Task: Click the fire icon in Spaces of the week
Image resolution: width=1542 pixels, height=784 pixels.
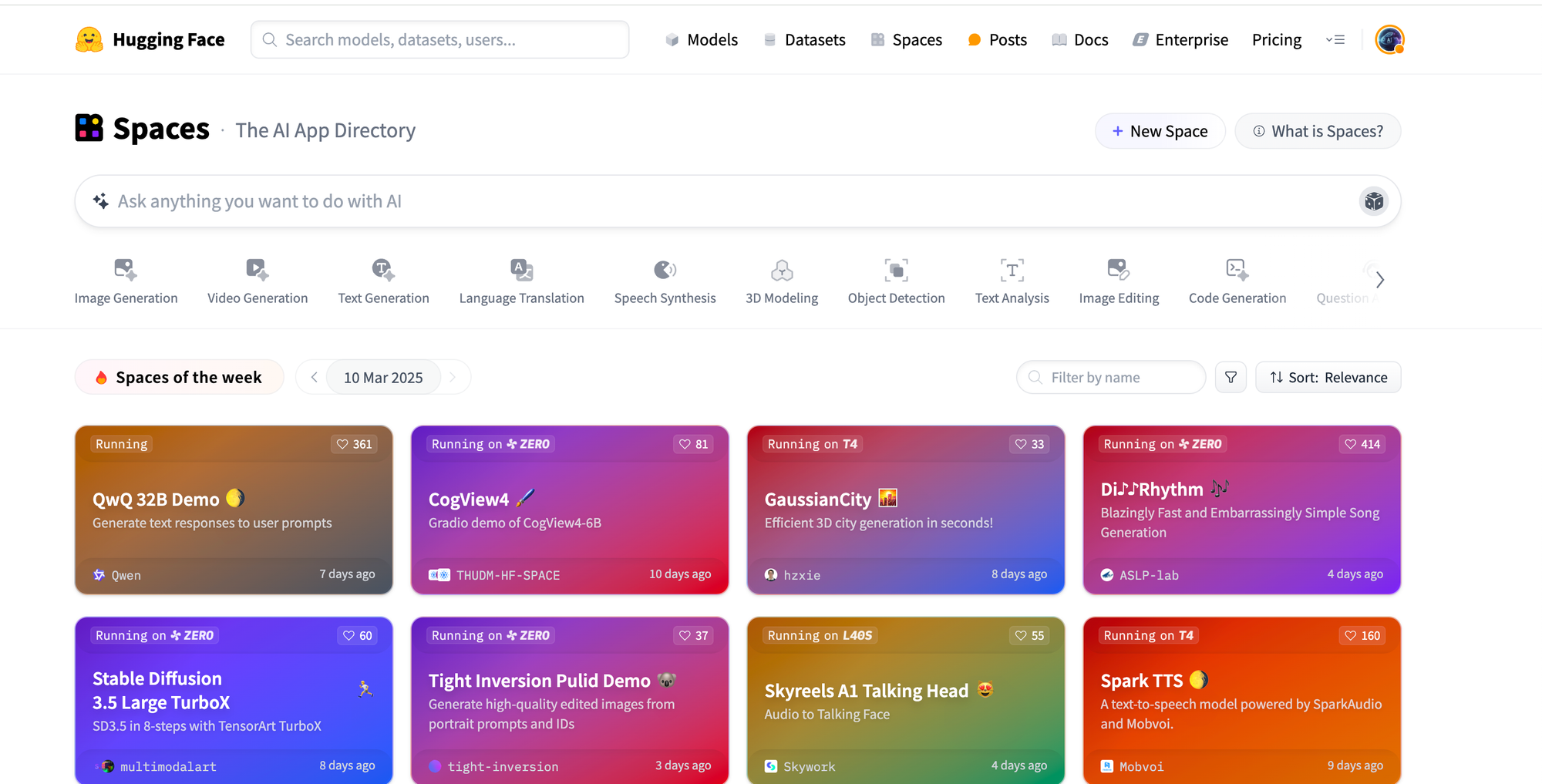Action: (101, 378)
